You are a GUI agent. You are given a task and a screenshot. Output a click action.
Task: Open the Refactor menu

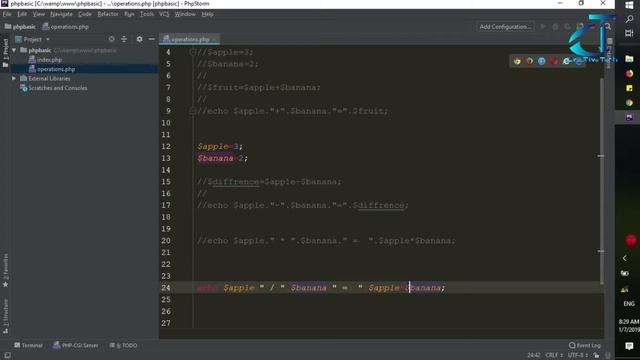(x=108, y=14)
